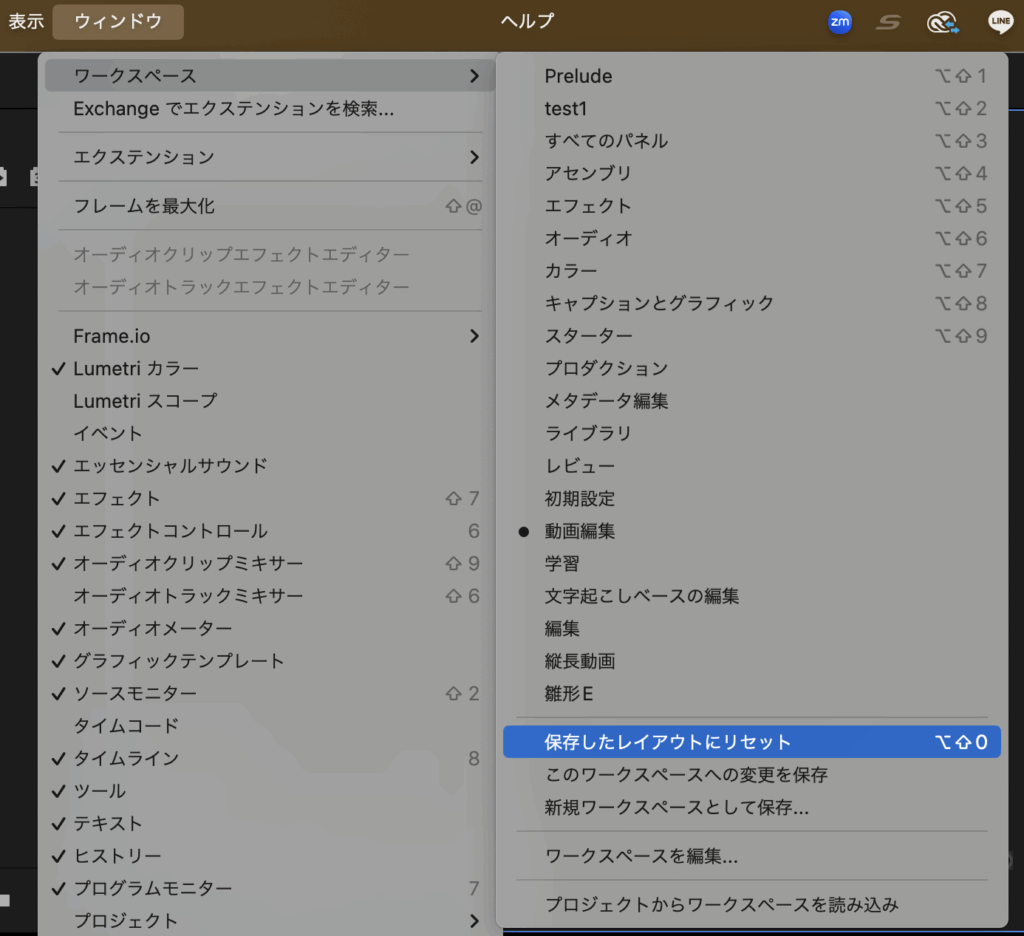1024x936 pixels.
Task: Show the タイムコード panel
Action: tap(270, 726)
